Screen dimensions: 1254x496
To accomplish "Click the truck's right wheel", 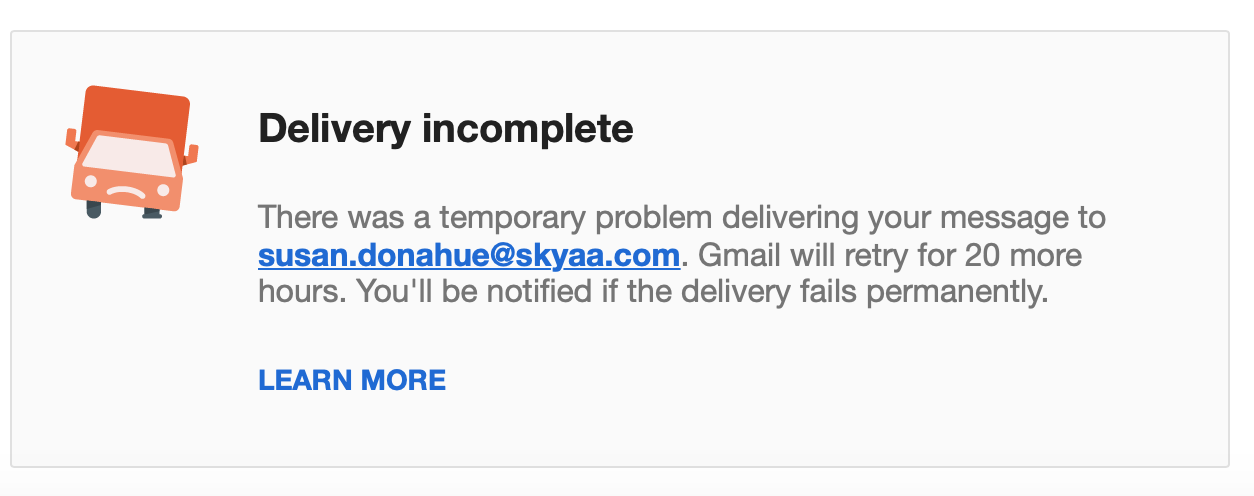I will pyautogui.click(x=152, y=213).
